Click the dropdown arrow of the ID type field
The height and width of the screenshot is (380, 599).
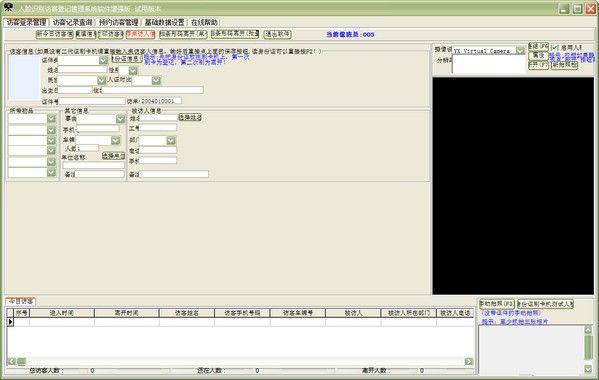[103, 60]
